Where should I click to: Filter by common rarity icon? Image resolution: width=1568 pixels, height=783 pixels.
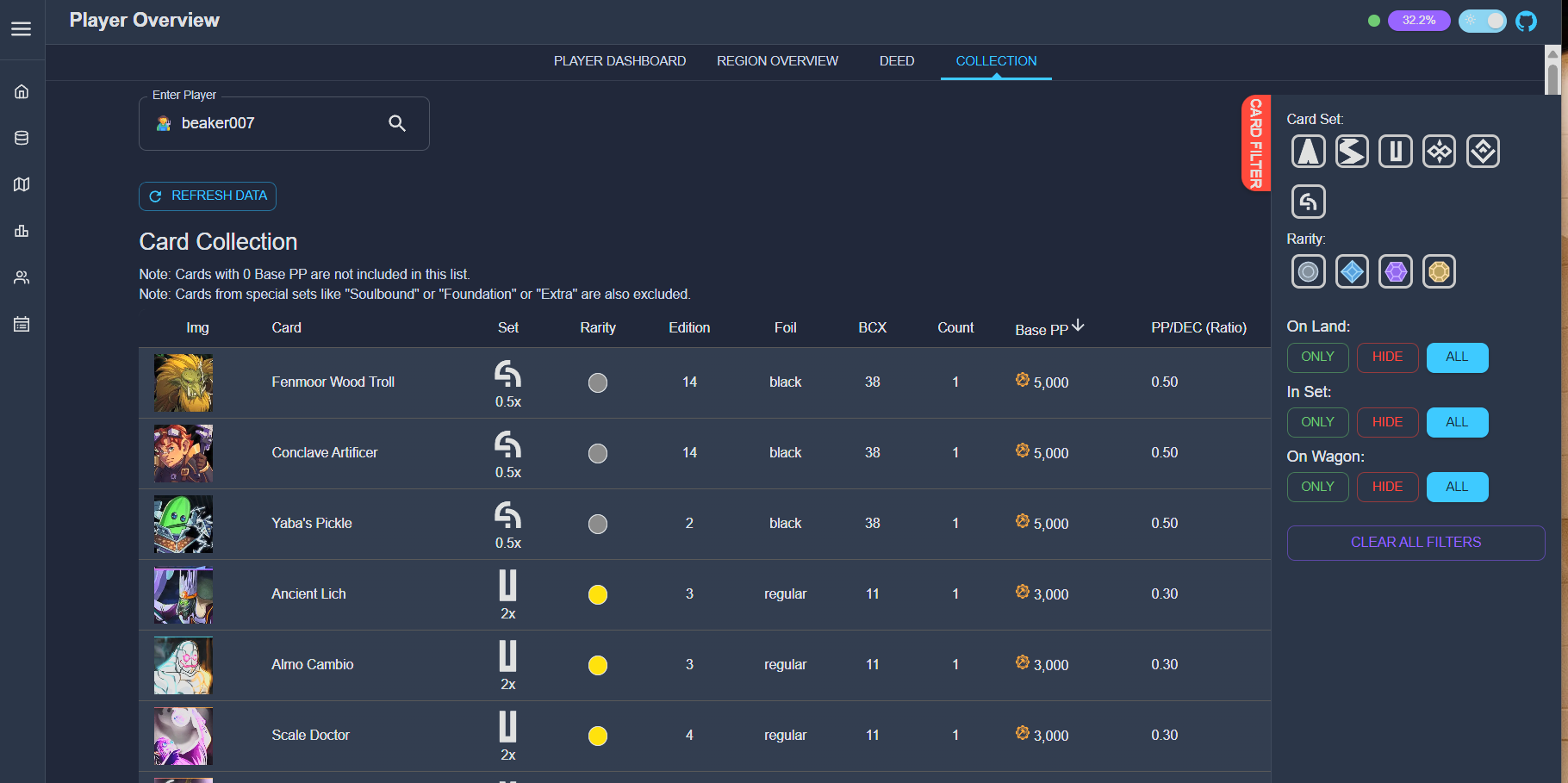click(x=1308, y=272)
